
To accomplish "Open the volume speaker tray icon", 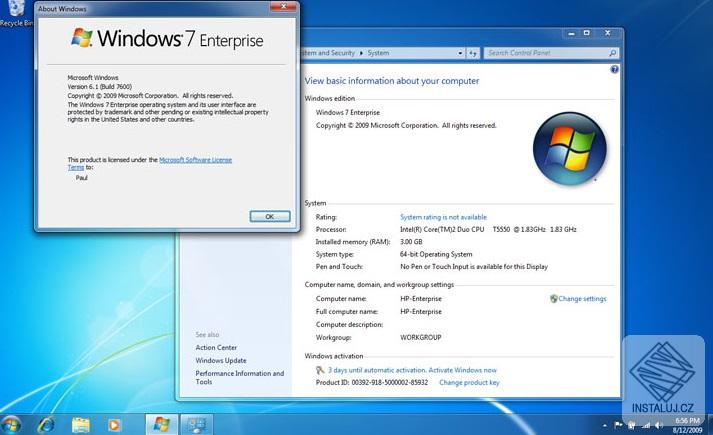I will coord(659,425).
